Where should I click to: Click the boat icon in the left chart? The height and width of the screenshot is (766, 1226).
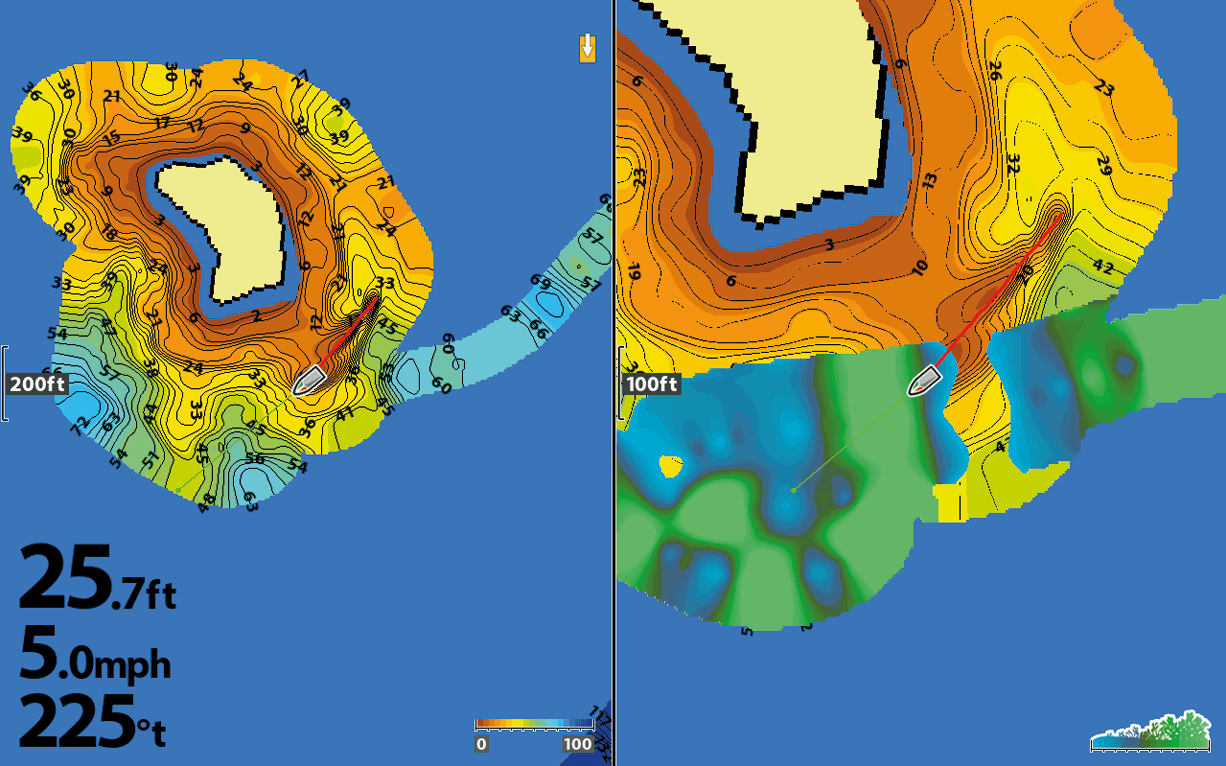(x=308, y=380)
